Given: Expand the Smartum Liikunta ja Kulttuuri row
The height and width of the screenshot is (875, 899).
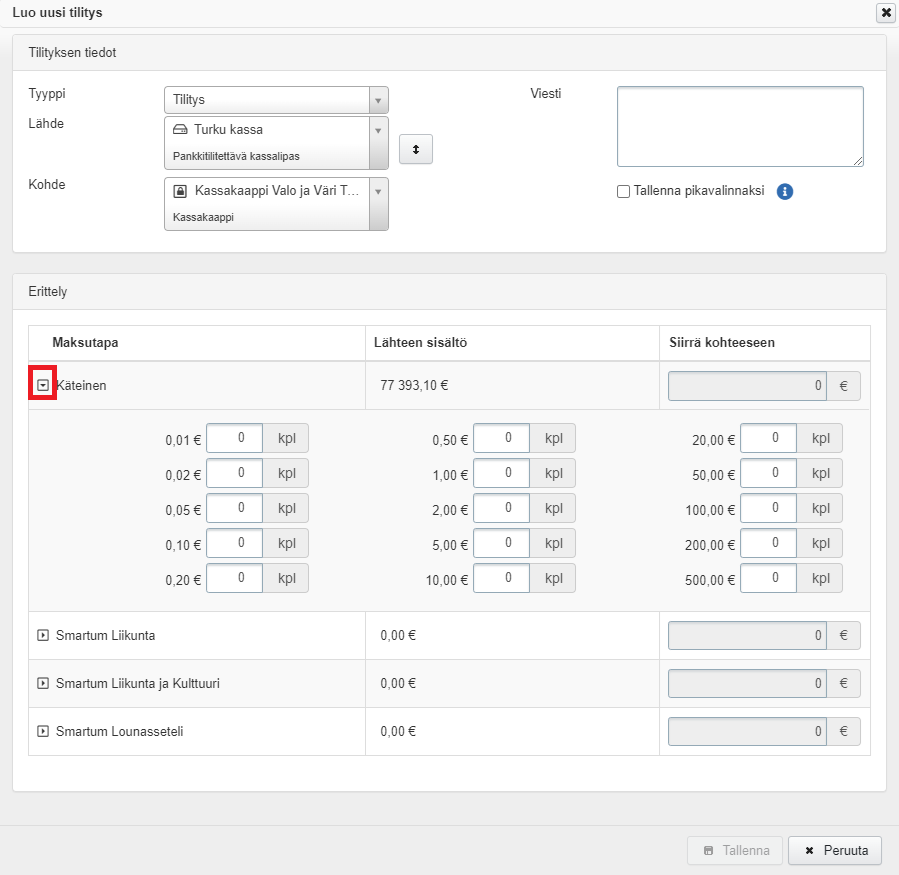Looking at the screenshot, I should pos(43,683).
